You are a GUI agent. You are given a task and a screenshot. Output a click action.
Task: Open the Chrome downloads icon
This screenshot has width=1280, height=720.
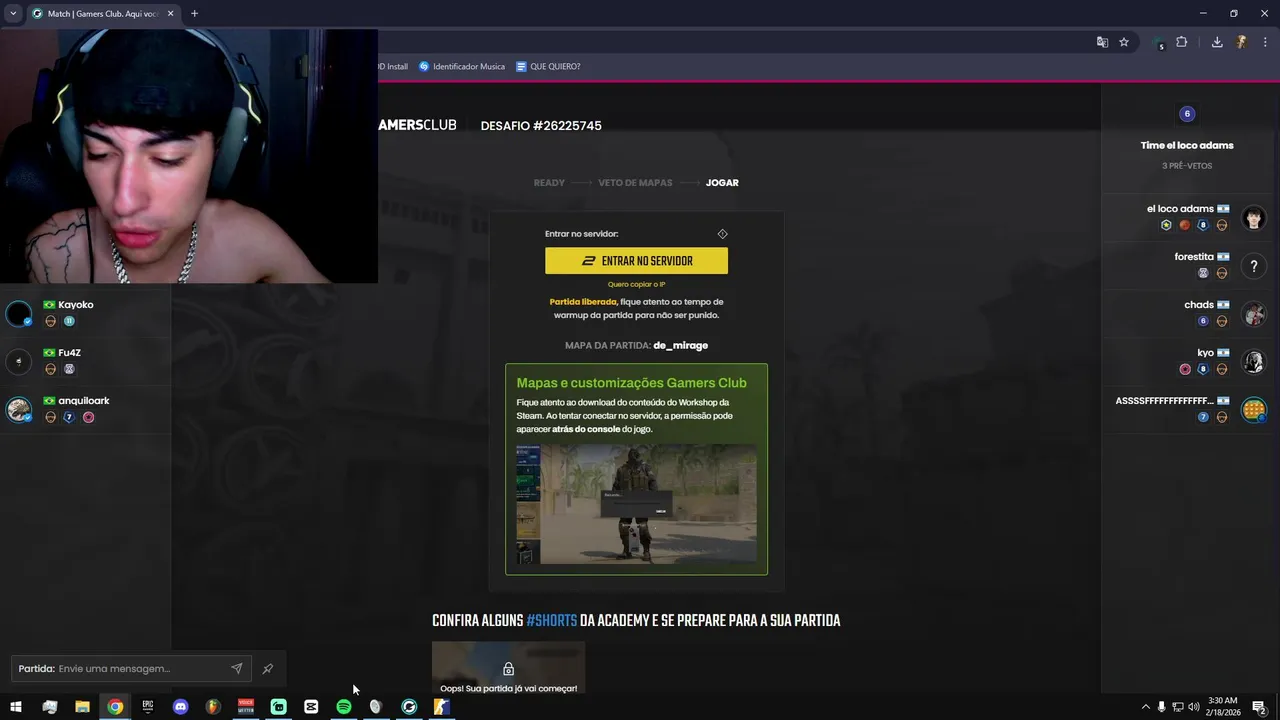[1217, 42]
